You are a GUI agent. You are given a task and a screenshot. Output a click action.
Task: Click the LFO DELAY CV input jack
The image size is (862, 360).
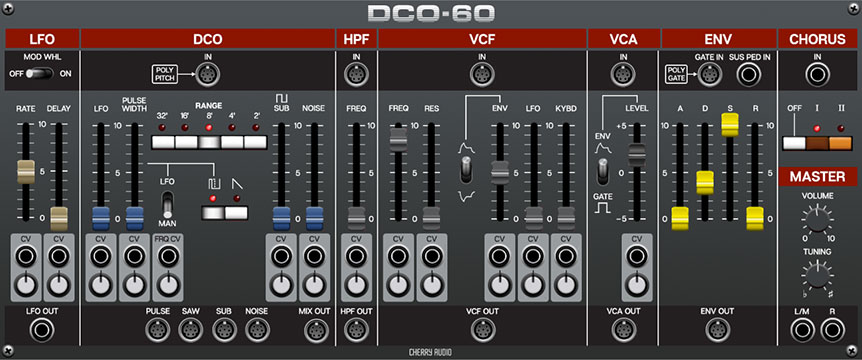[x=58, y=256]
